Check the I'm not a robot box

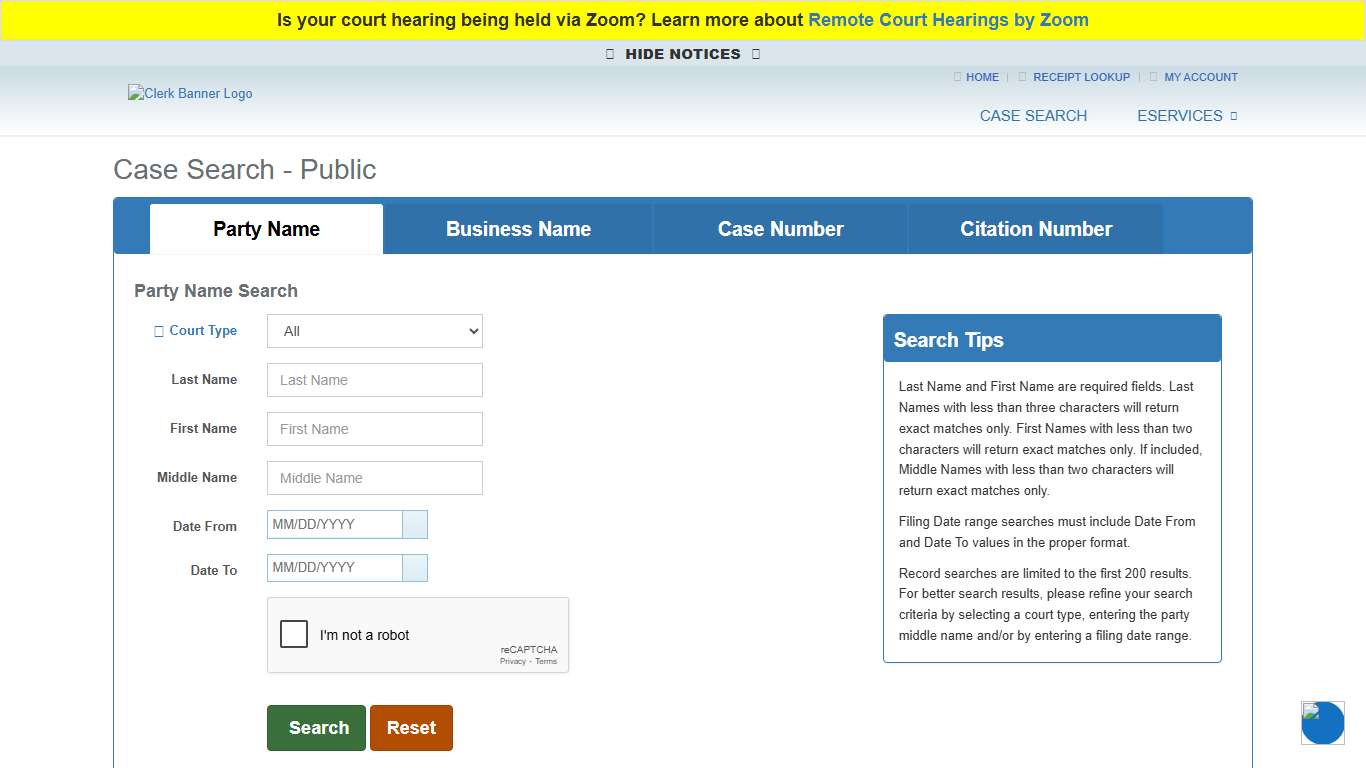293,634
